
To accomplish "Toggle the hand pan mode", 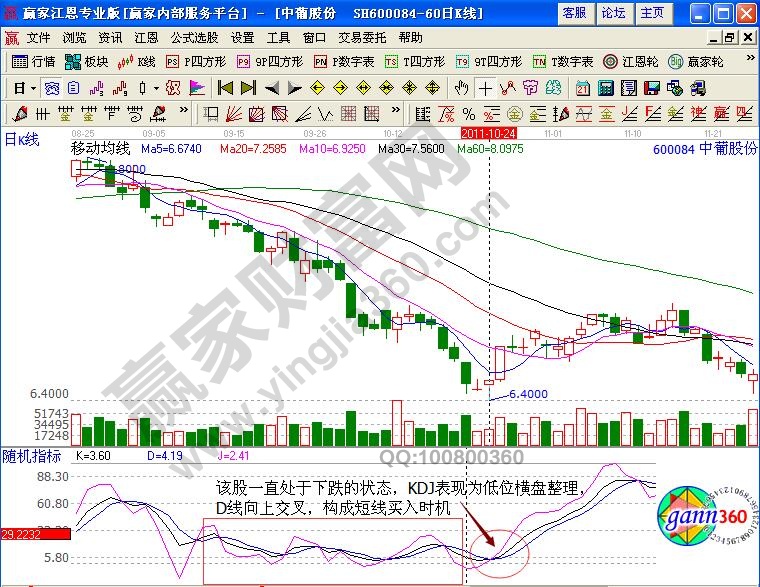I will (x=462, y=88).
